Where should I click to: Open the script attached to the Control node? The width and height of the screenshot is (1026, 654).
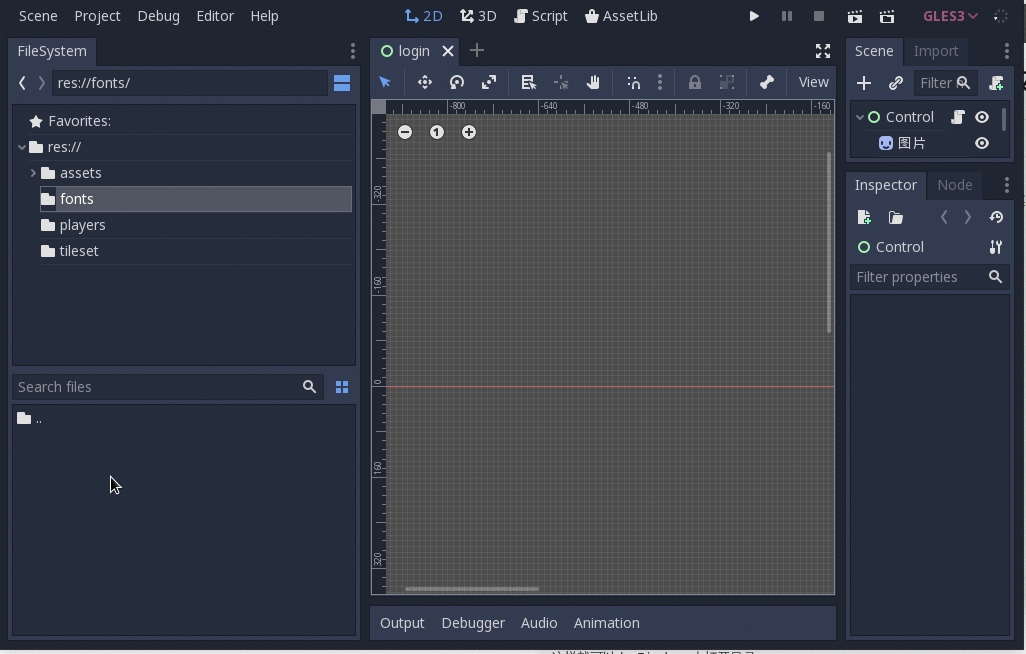point(957,117)
